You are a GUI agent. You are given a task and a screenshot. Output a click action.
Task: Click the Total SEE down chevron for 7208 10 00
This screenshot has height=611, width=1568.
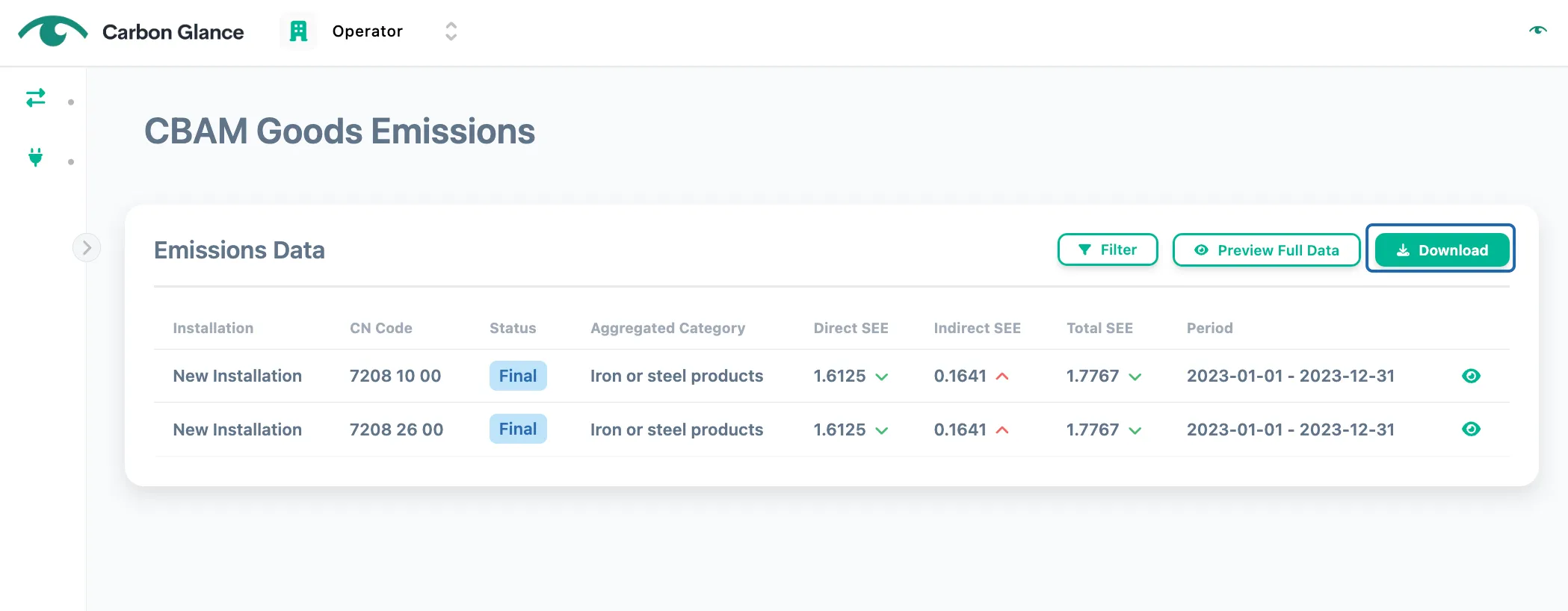pyautogui.click(x=1135, y=376)
